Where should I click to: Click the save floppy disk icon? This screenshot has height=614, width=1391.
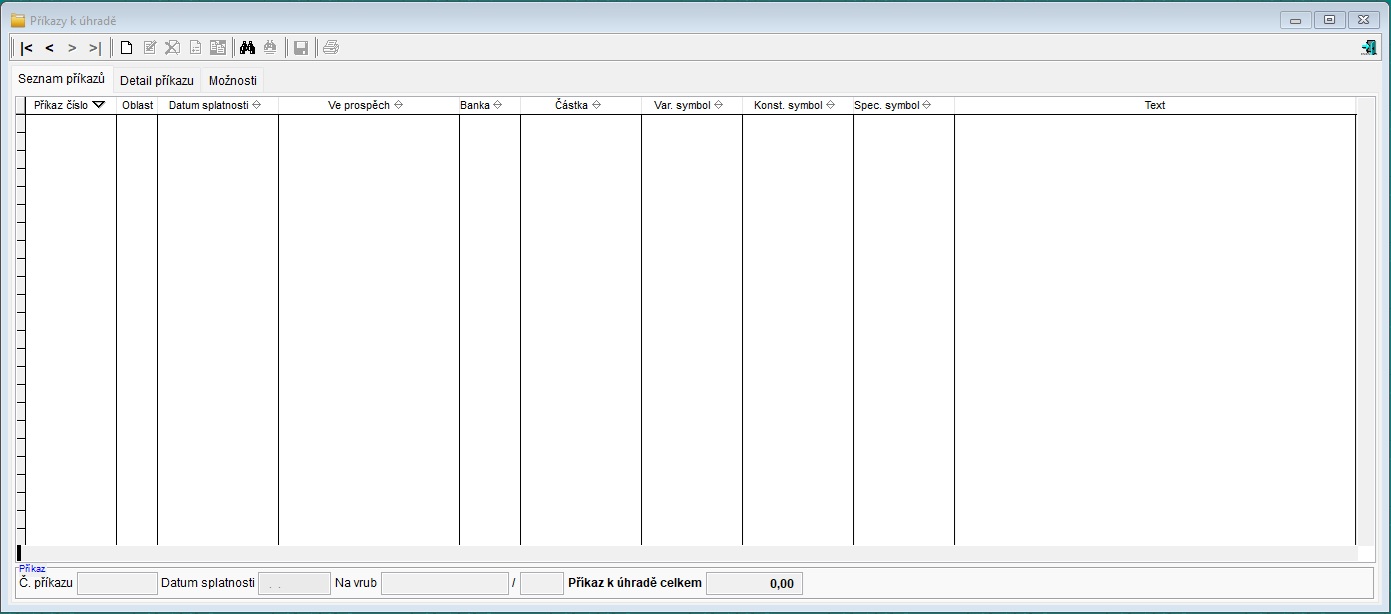point(300,47)
